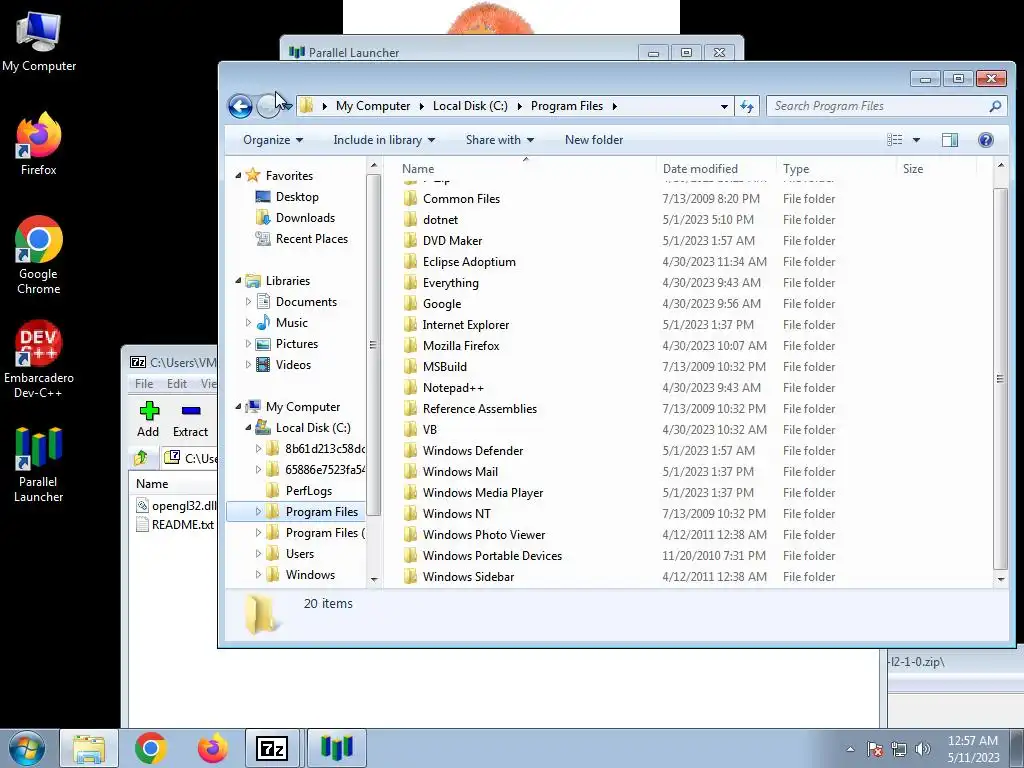Launch Firefox from desktop shortcut
1024x768 pixels.
pos(39,144)
